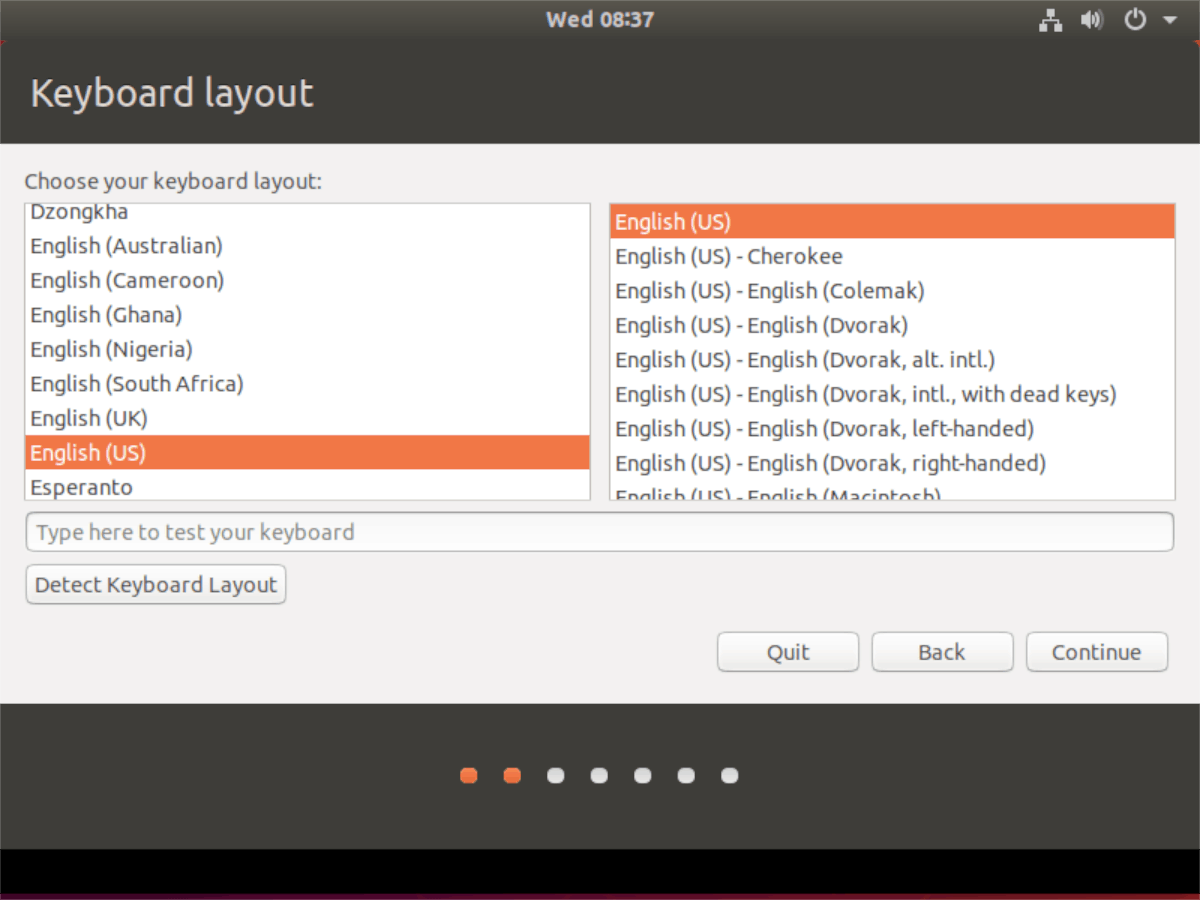
Task: Open the network status icon
Action: [1050, 19]
